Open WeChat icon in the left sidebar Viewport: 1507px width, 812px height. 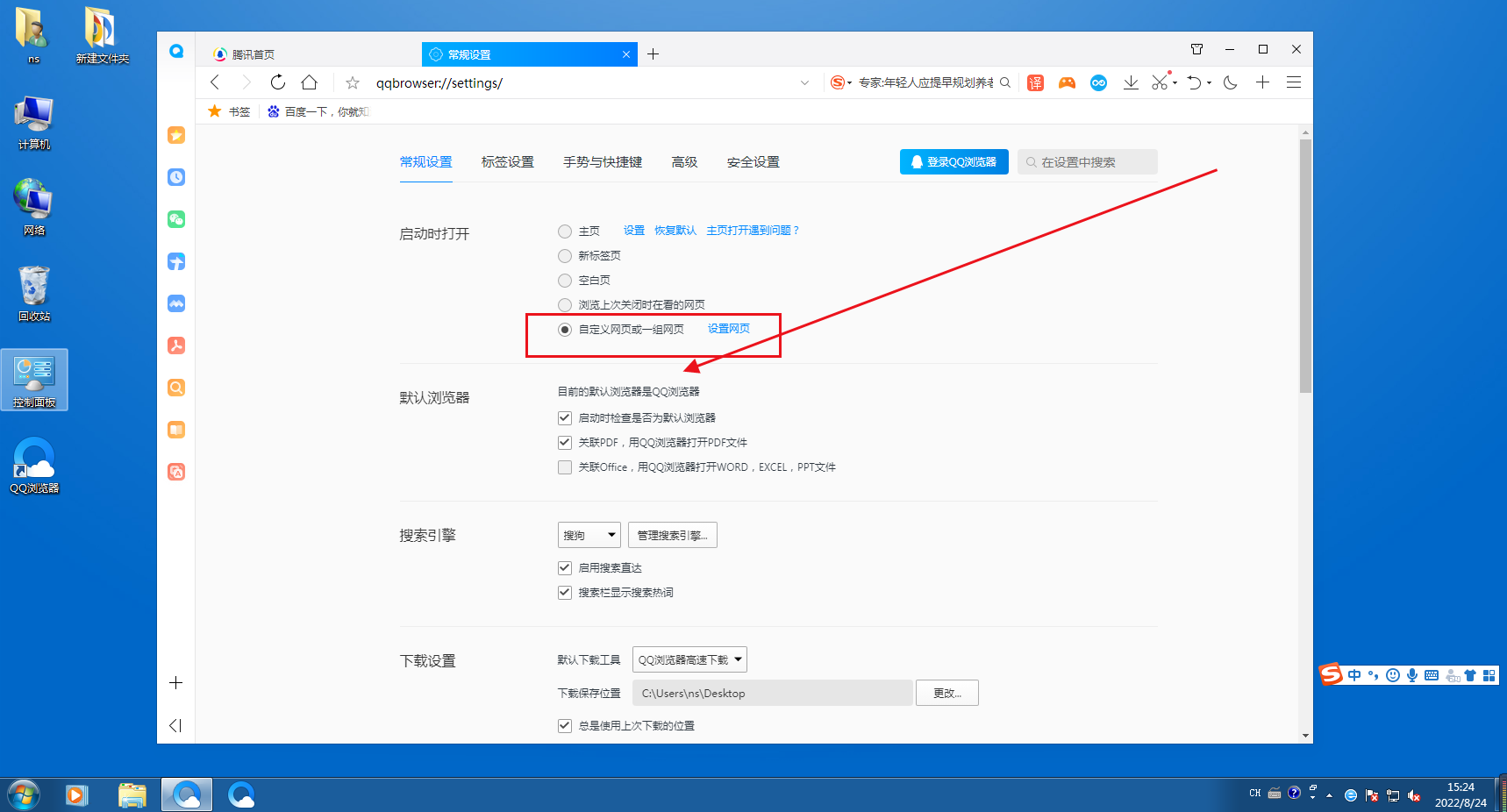pos(176,219)
